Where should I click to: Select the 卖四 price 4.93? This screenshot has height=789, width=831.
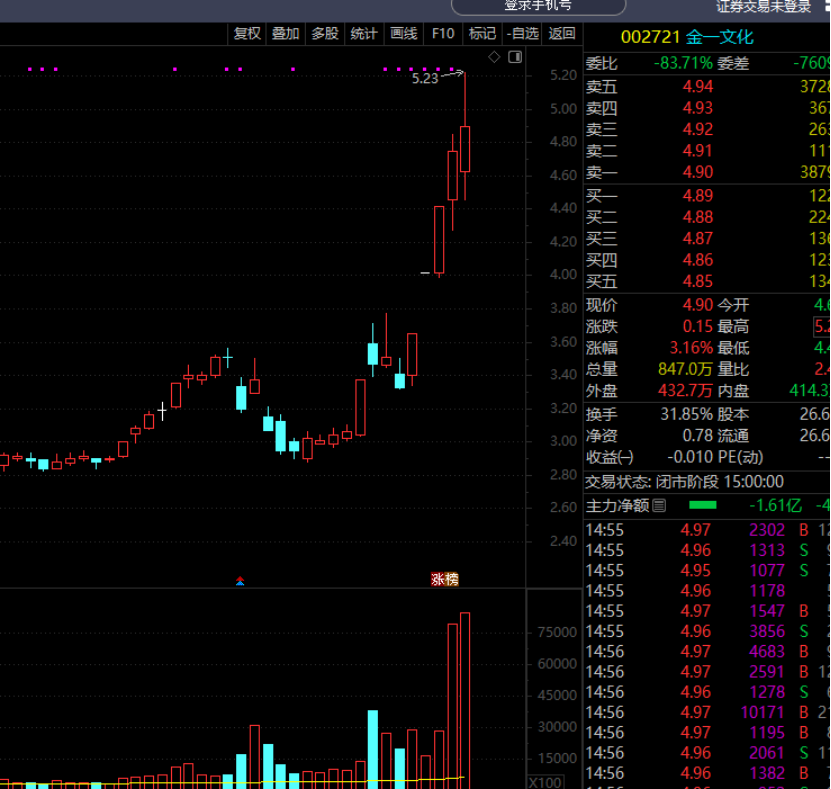point(697,108)
